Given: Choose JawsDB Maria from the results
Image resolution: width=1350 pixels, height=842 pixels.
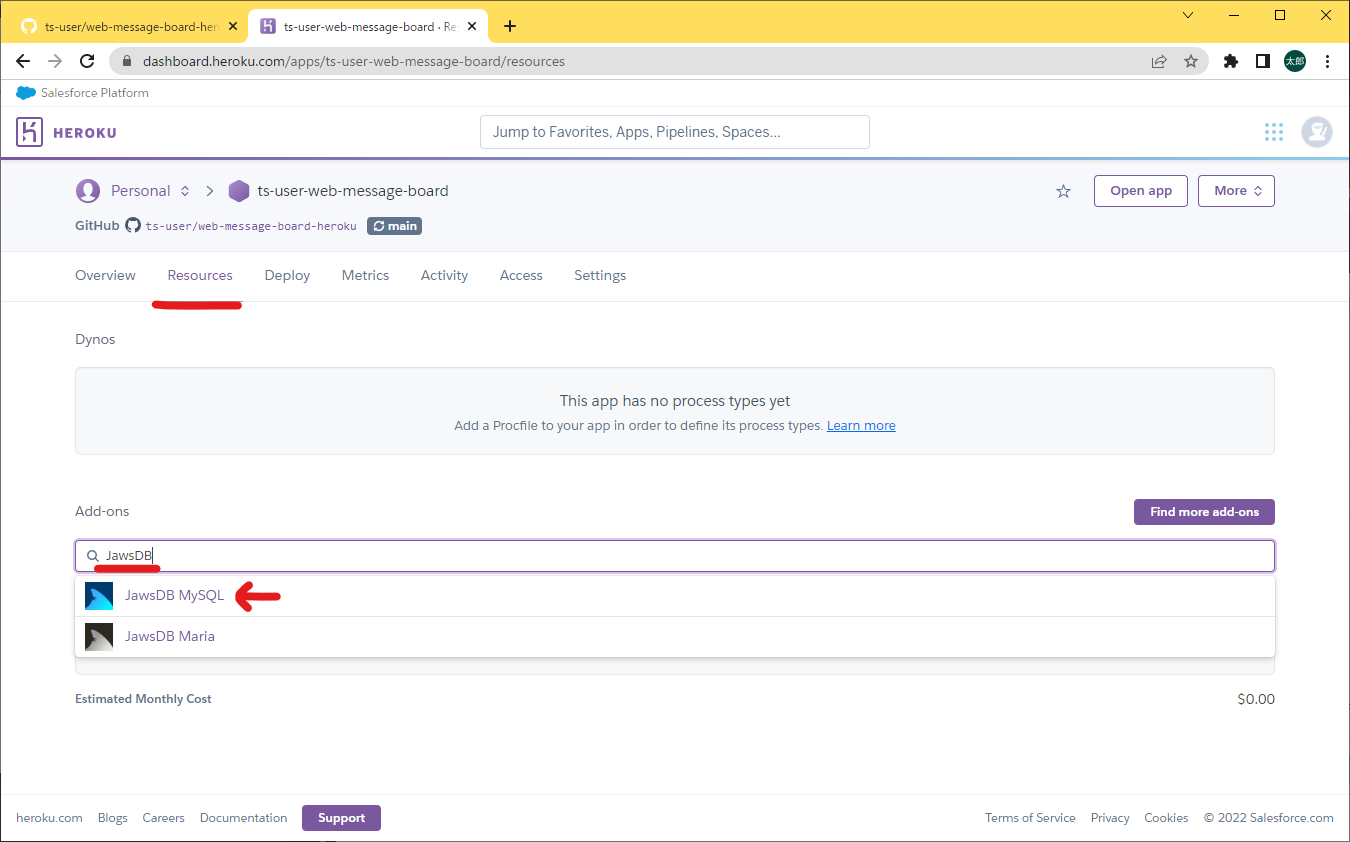Looking at the screenshot, I should [675, 637].
